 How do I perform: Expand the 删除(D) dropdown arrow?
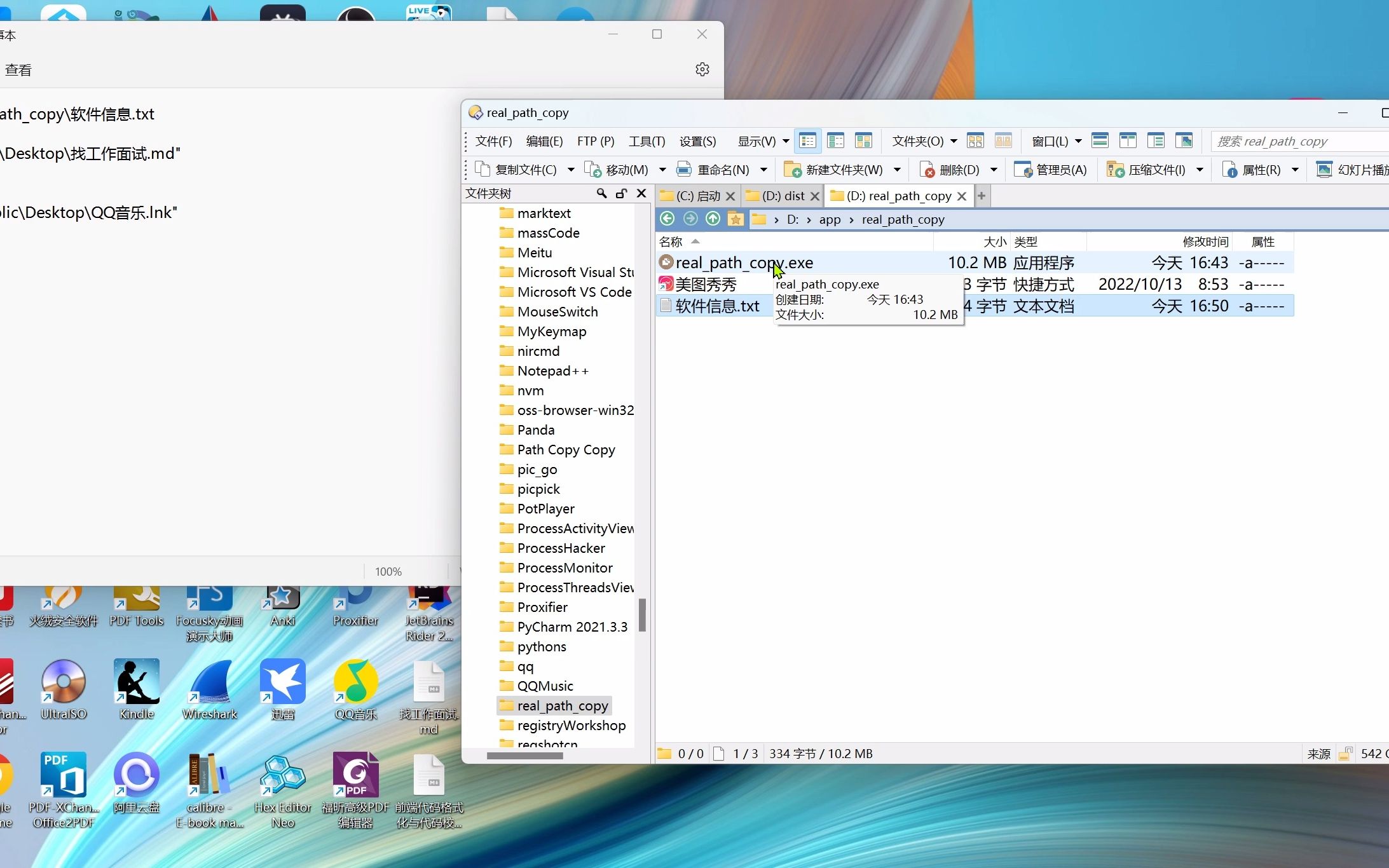tap(994, 170)
